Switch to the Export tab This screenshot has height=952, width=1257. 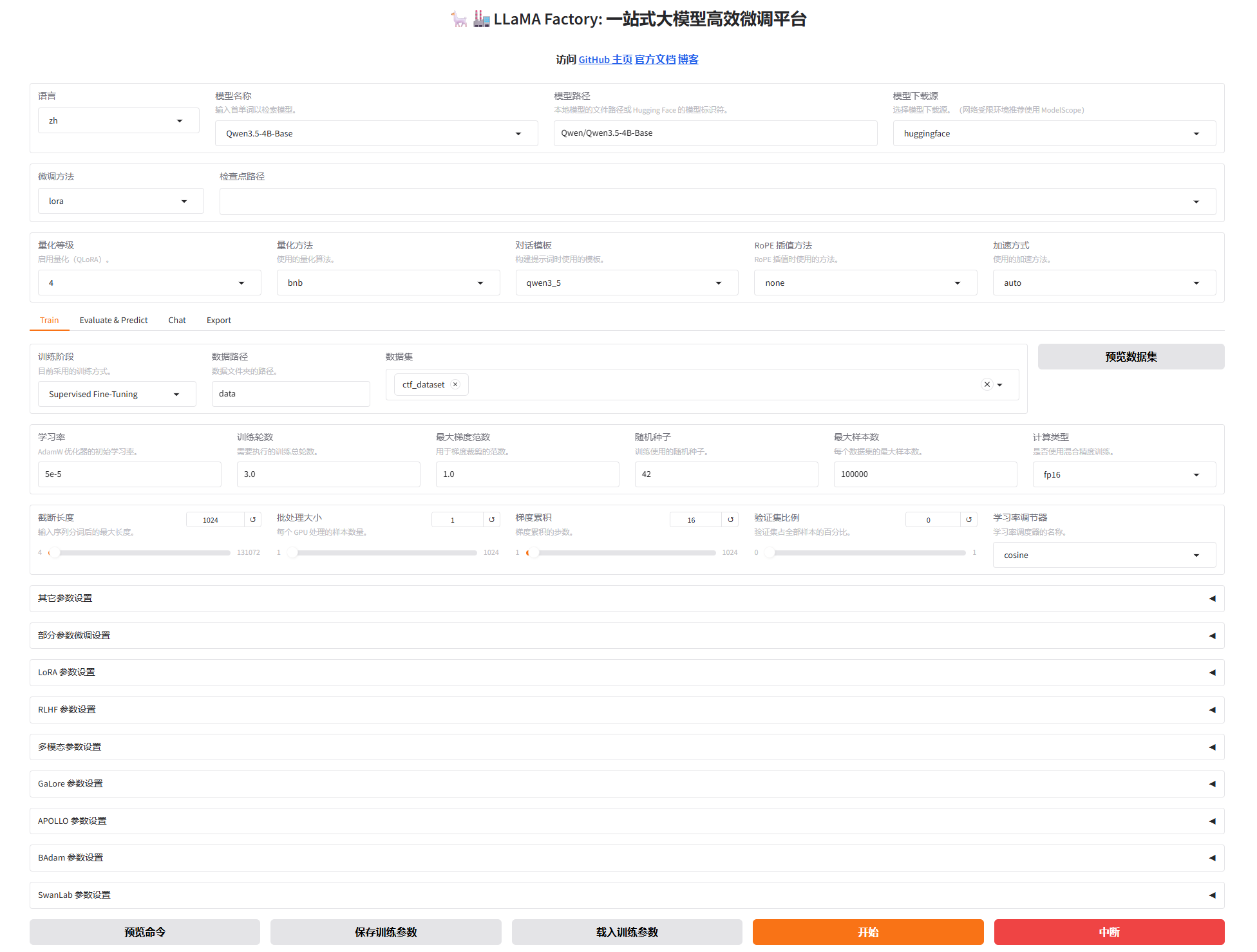(219, 320)
